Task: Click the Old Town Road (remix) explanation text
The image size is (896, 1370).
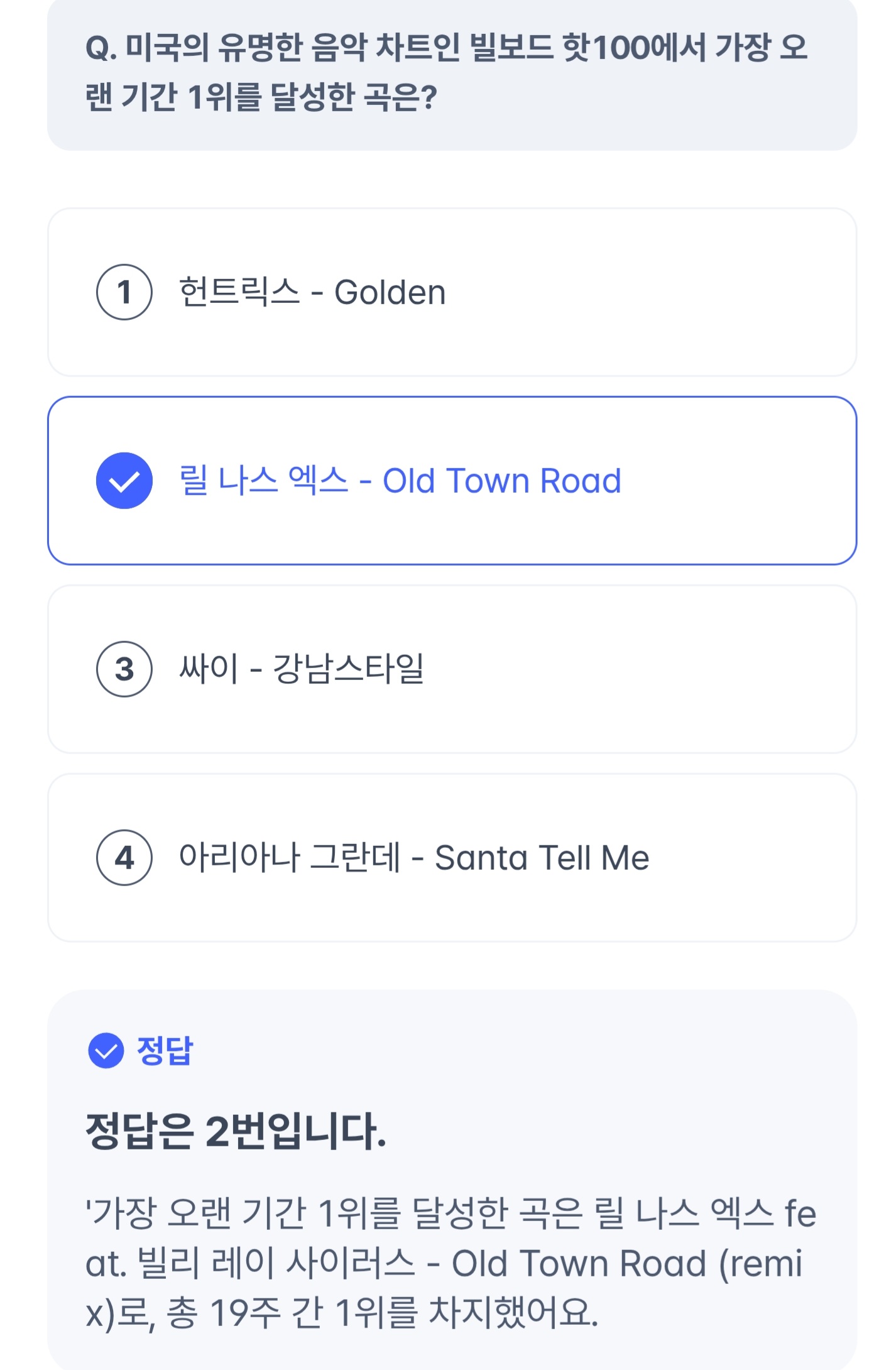Action: tap(626, 1263)
